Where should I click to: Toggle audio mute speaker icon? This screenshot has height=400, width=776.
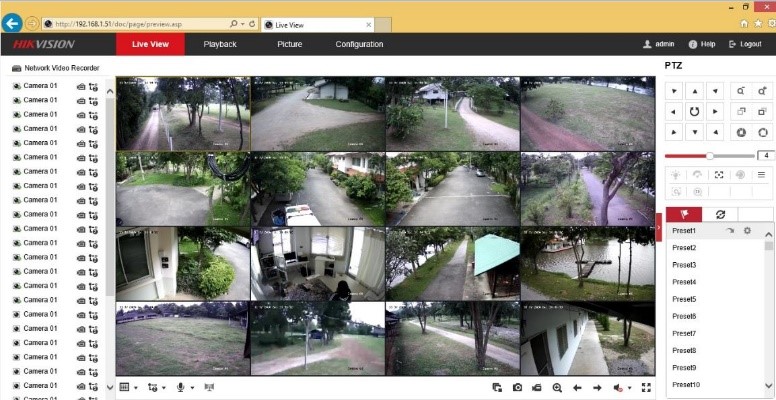click(x=618, y=388)
